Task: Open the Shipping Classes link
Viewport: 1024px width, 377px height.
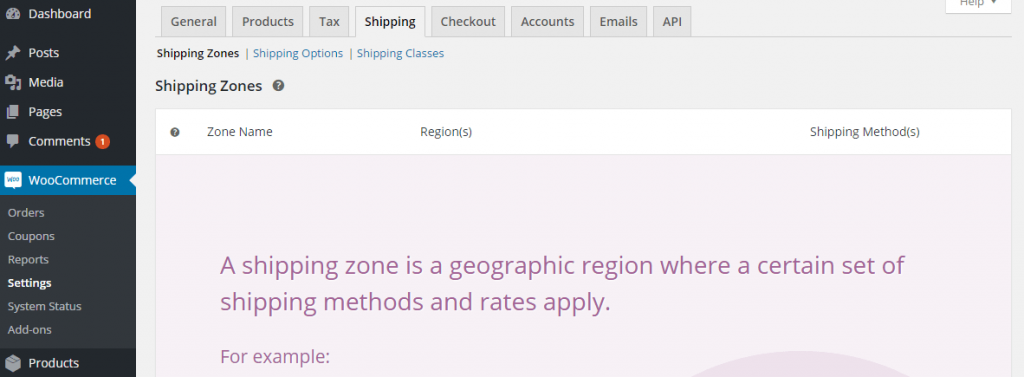Action: tap(400, 54)
